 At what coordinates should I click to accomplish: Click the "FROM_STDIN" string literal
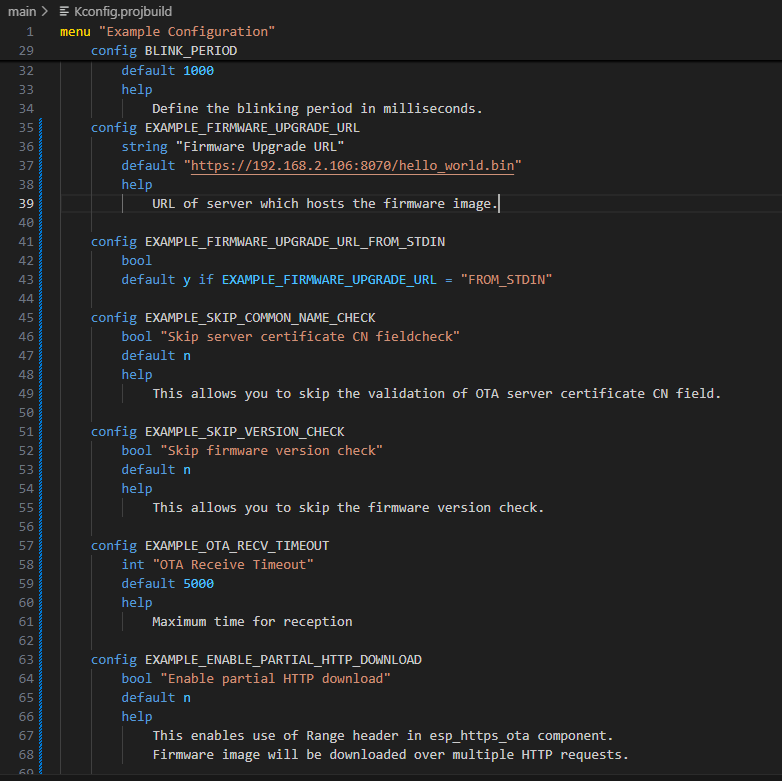tap(506, 280)
